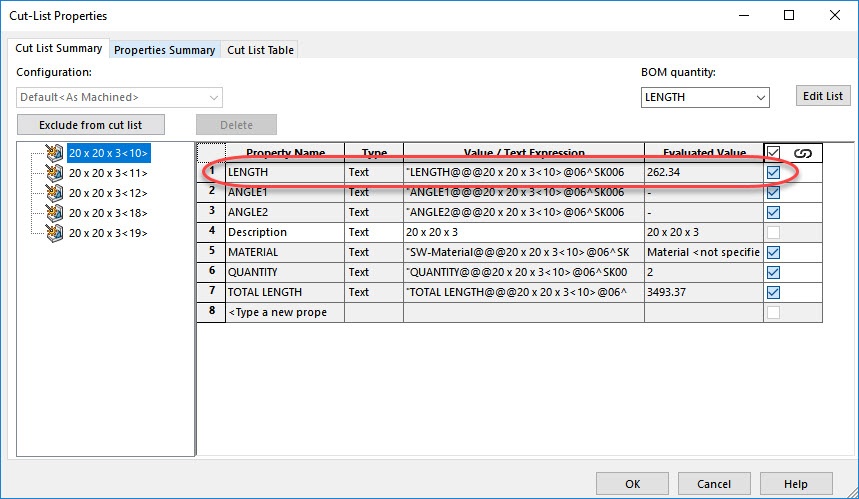859x499 pixels.
Task: Click QUANTITY evaluated value 2
Action: point(703,272)
